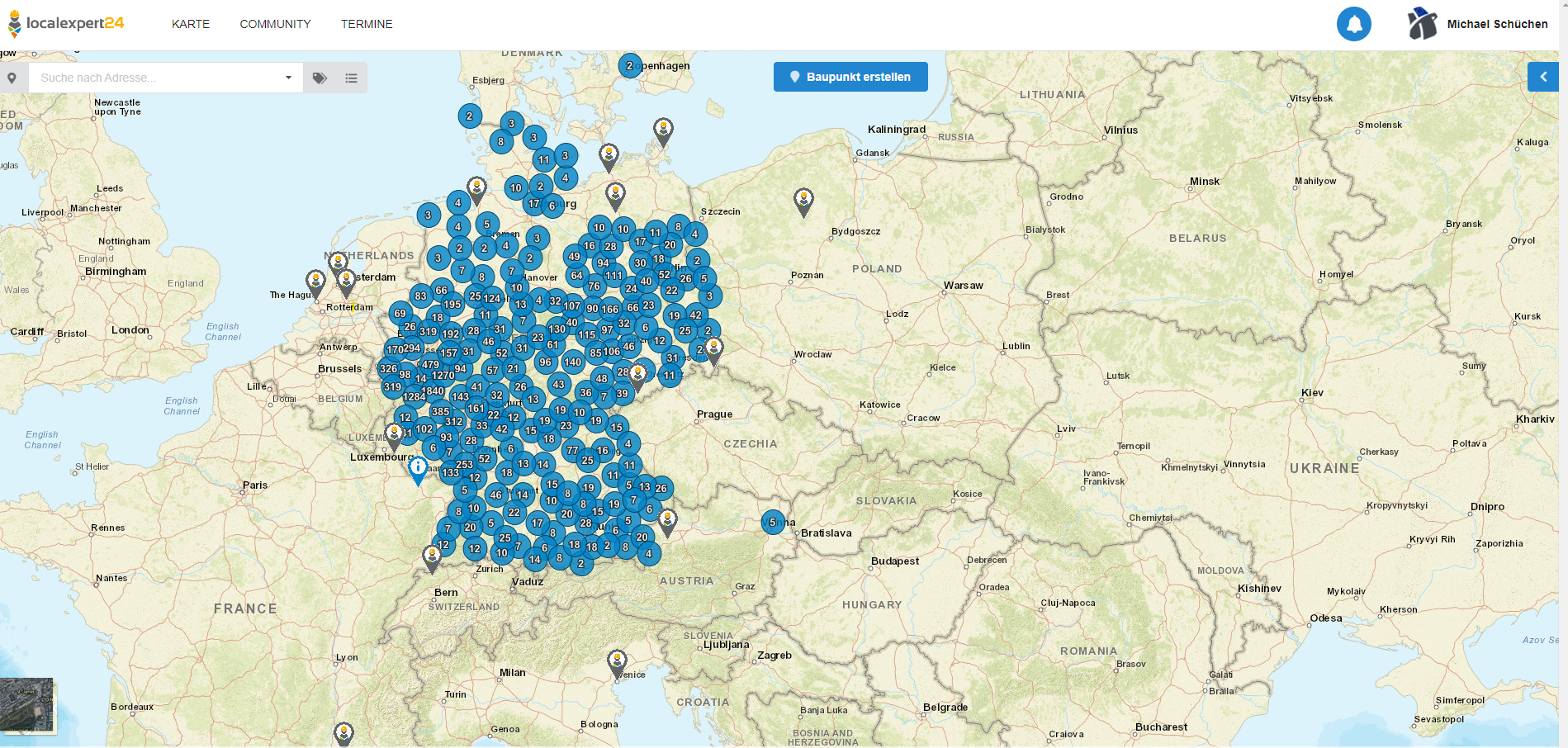Viewport: 1568px width, 748px height.
Task: Open cluster 385 on map
Action: (x=440, y=411)
